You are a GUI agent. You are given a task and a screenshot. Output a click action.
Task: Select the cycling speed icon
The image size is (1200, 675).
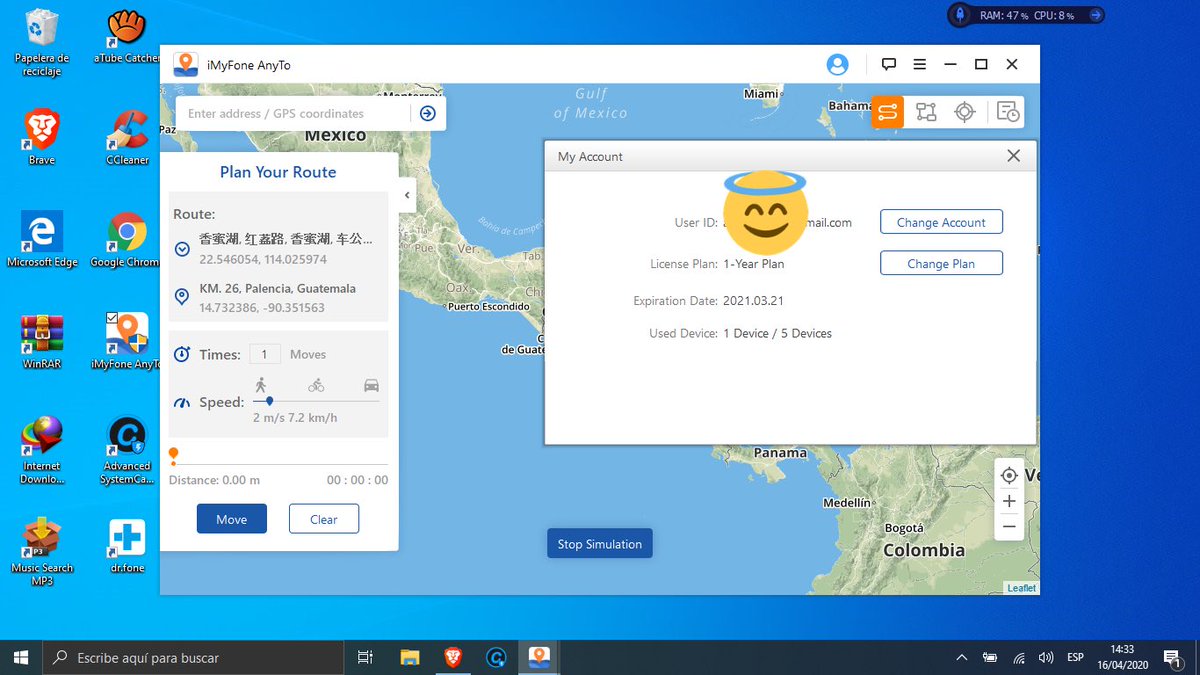tap(316, 385)
